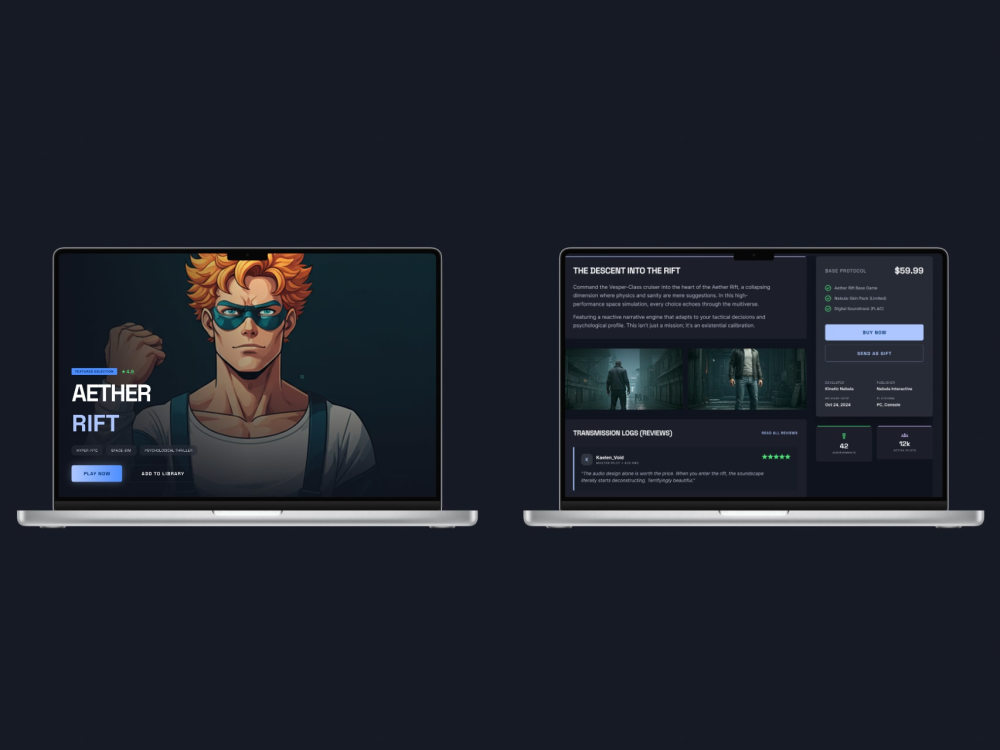Click the Oct 24, 2024 release date
Viewport: 1000px width, 750px height.
click(837, 405)
